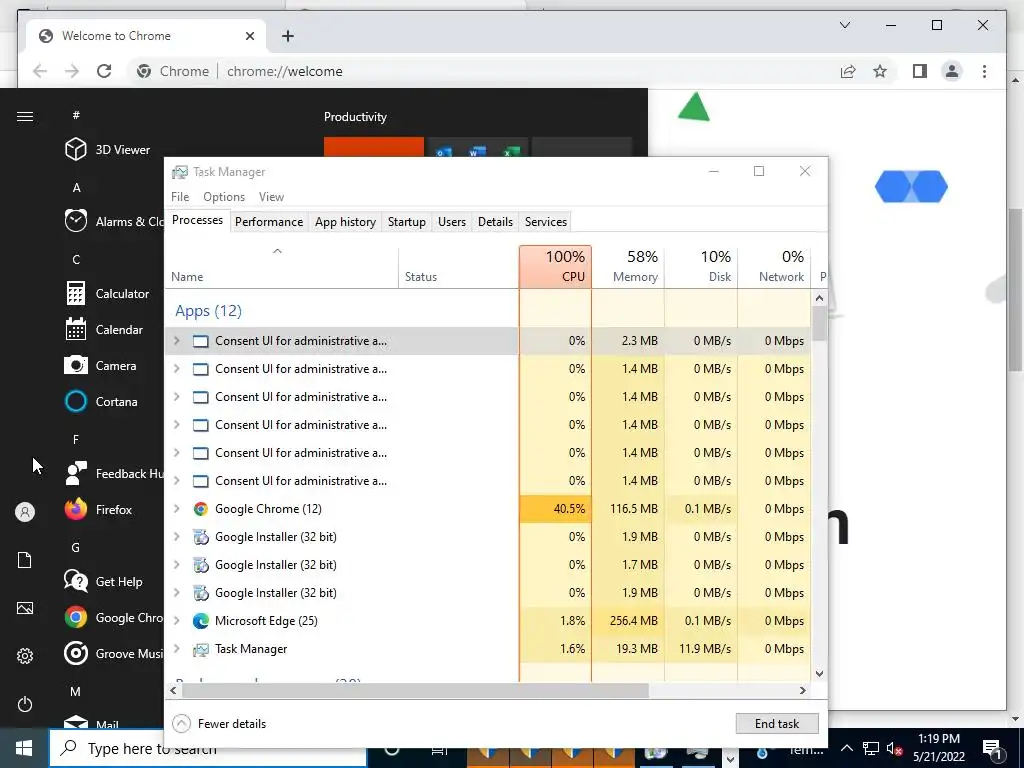Click the Start menu hamburger expand icon
This screenshot has height=768, width=1024.
tap(25, 116)
